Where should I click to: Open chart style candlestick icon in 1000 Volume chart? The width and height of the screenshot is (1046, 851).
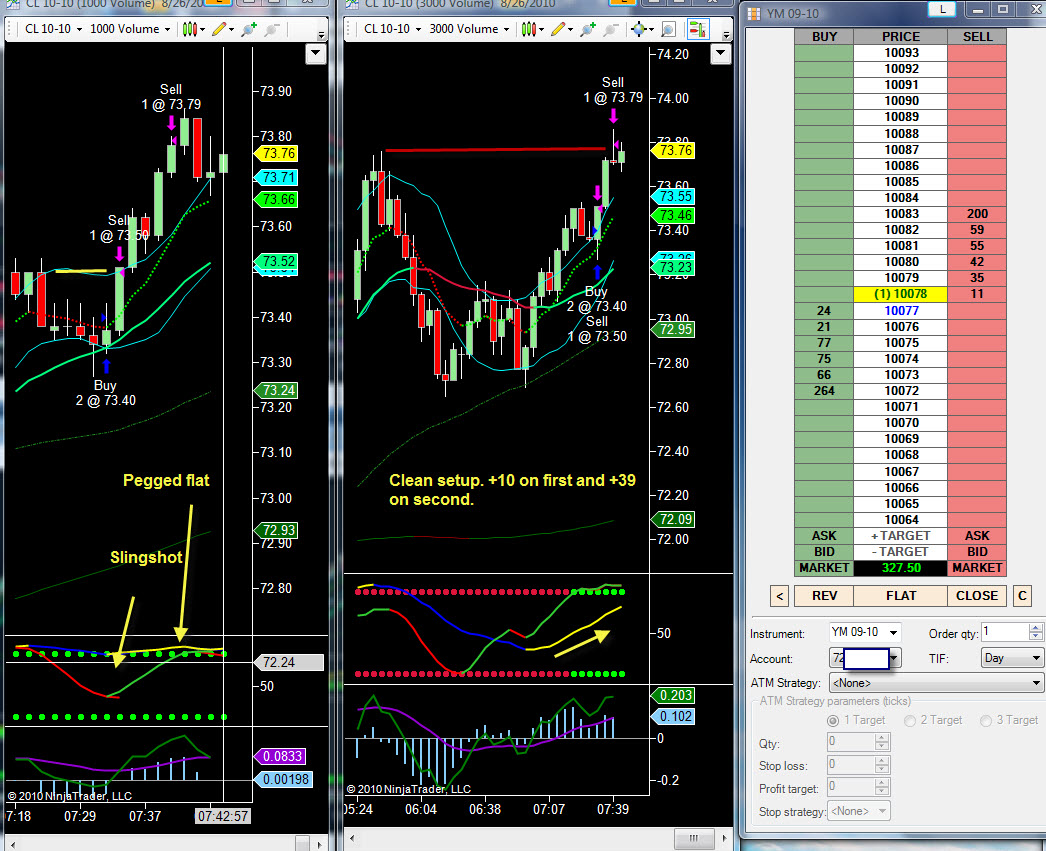point(189,29)
